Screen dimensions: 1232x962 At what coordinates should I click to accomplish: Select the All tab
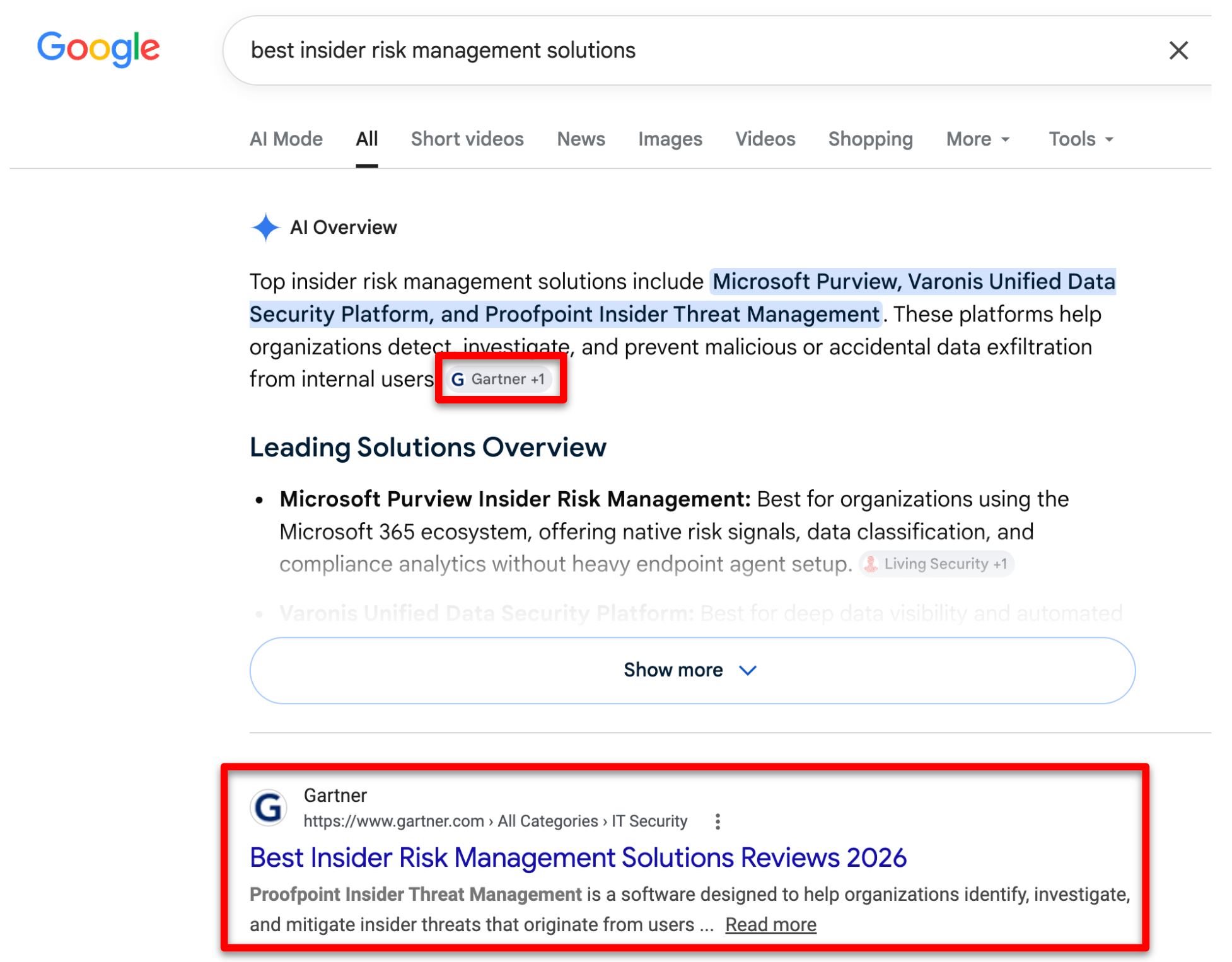(367, 139)
